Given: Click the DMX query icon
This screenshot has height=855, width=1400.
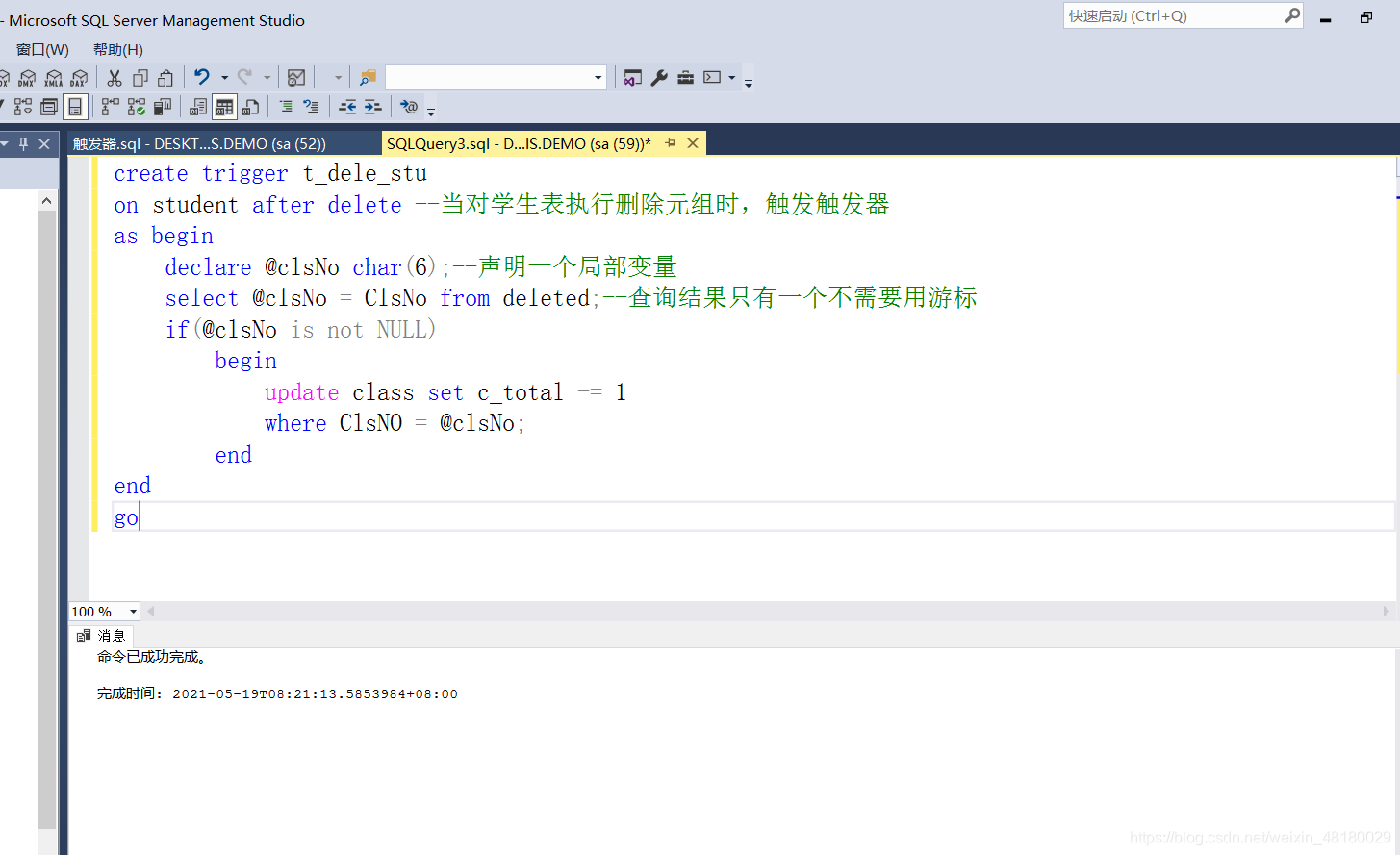Looking at the screenshot, I should [27, 78].
